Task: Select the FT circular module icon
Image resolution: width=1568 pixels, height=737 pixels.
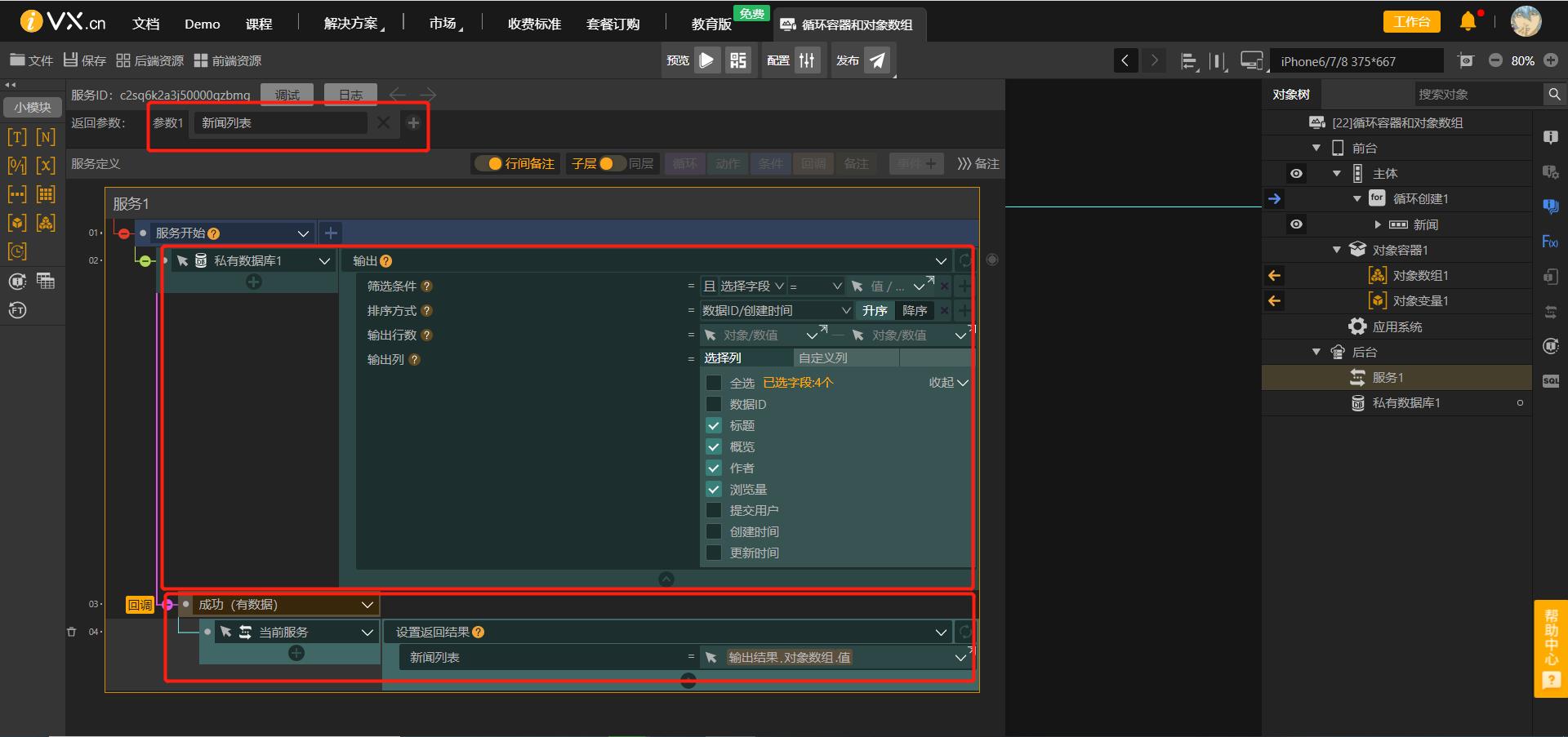Action: point(17,310)
